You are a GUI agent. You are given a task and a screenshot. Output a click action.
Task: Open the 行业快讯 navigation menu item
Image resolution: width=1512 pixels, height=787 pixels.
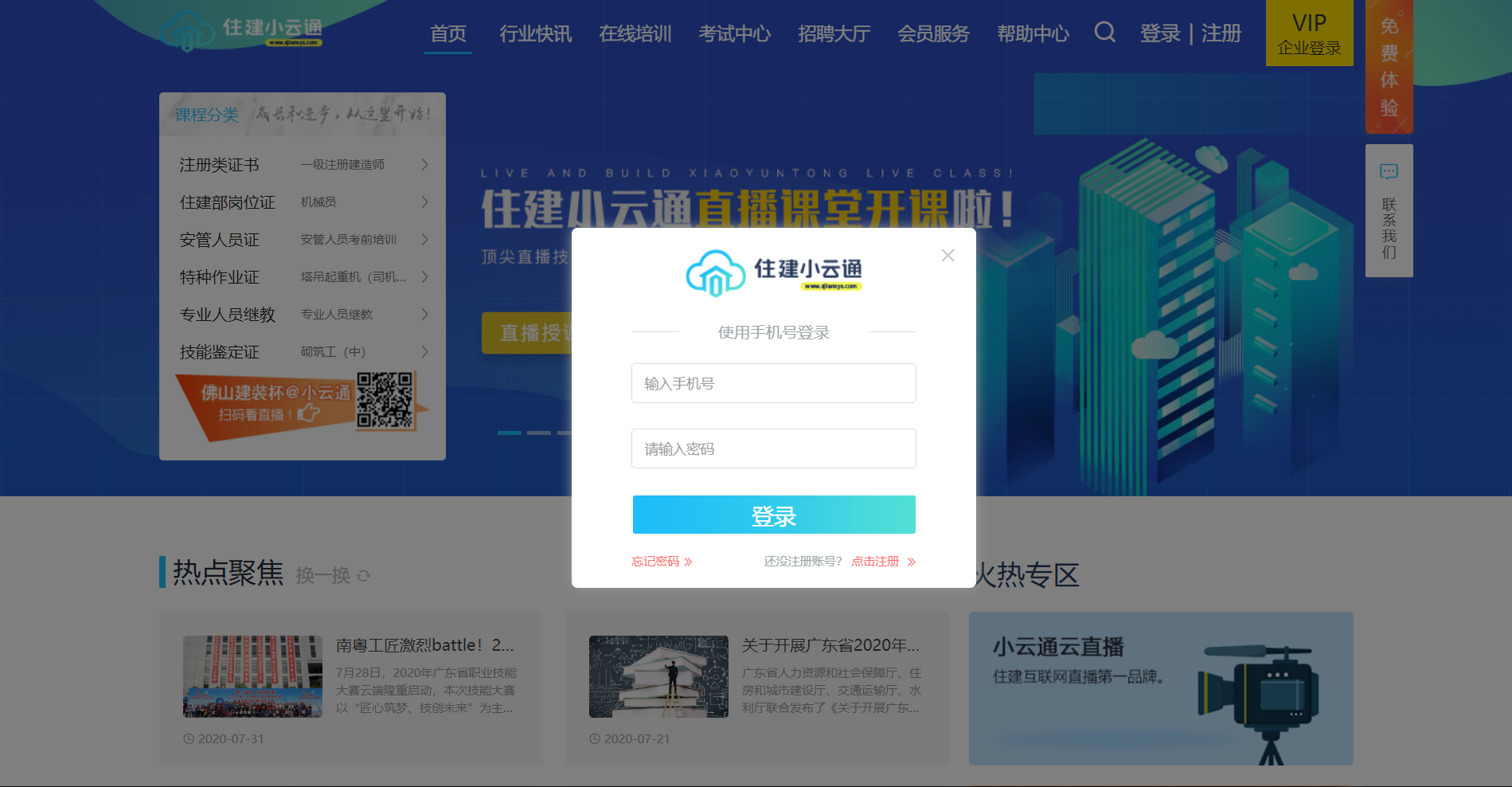pyautogui.click(x=535, y=33)
